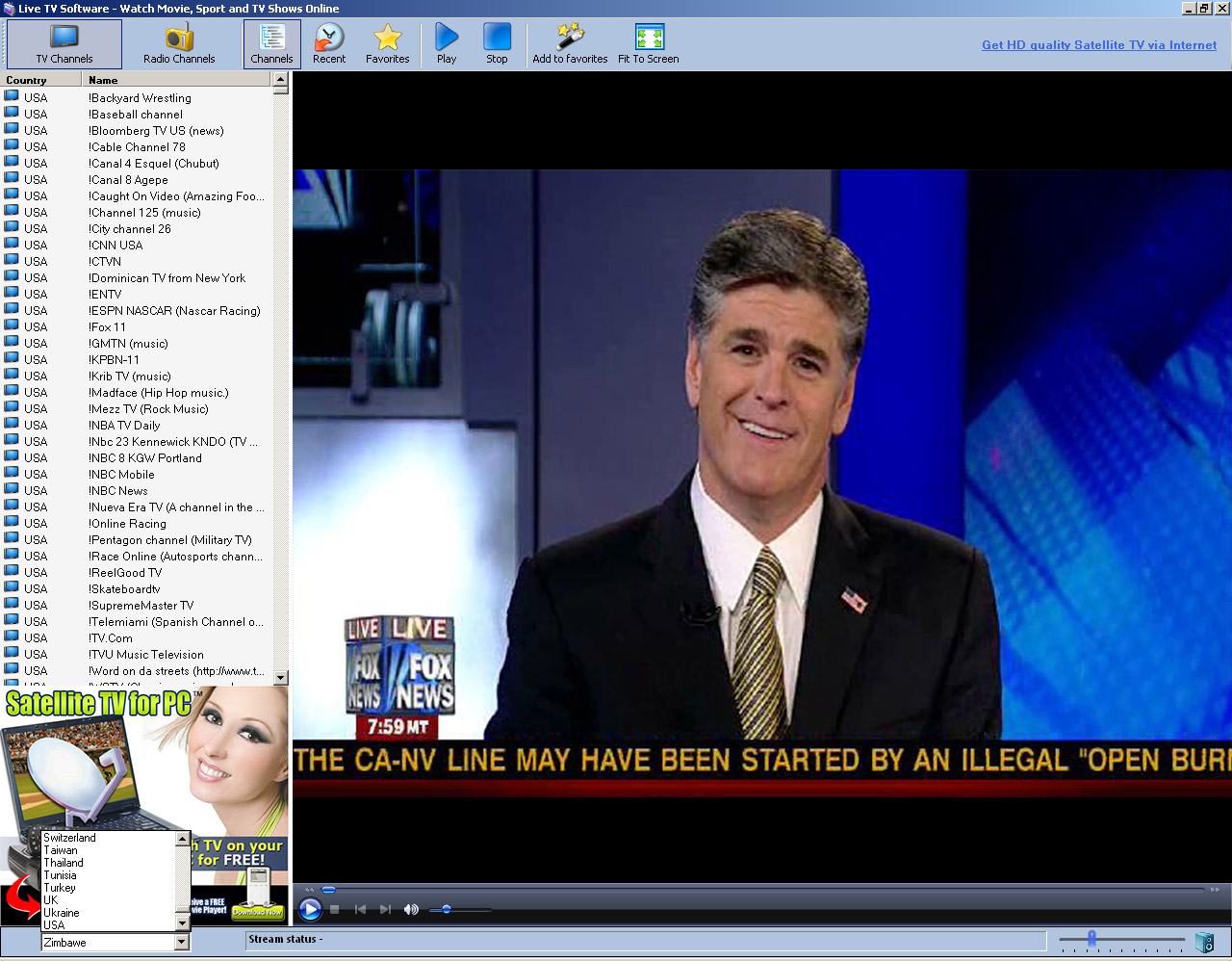The height and width of the screenshot is (961, 1232).
Task: Expand the country dropdown showing Zimbawe
Action: tap(182, 943)
